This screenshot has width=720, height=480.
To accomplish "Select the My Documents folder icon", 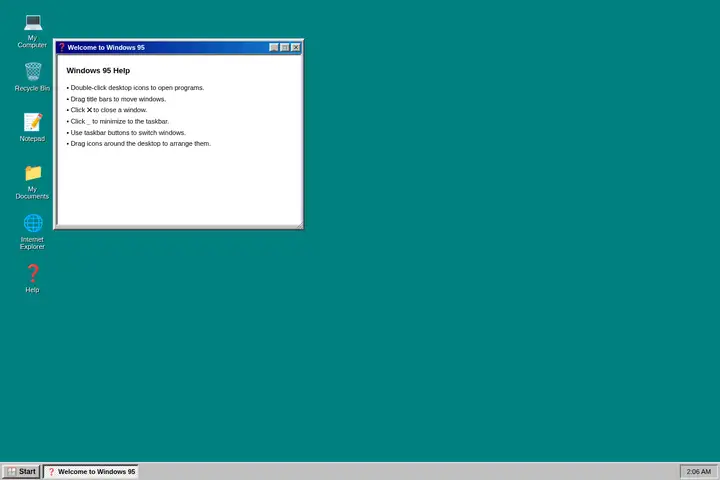I will [32, 182].
